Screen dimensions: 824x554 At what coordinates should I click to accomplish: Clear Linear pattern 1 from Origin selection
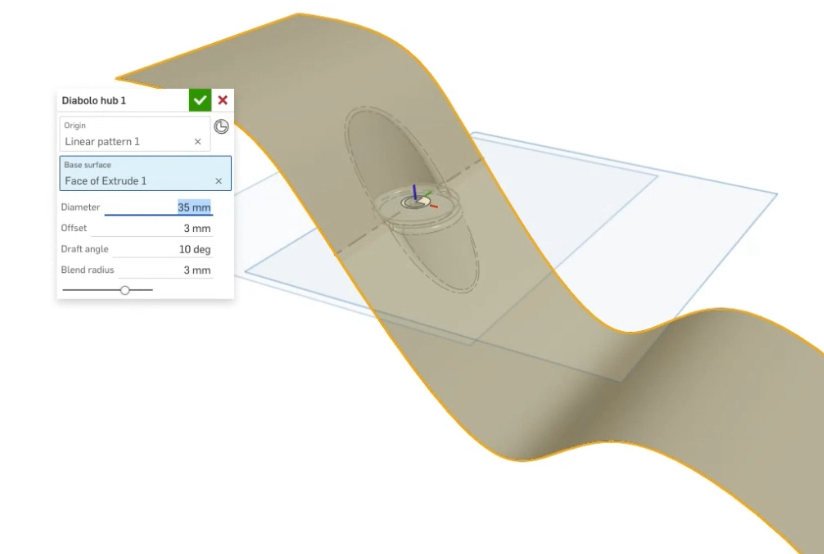[198, 142]
